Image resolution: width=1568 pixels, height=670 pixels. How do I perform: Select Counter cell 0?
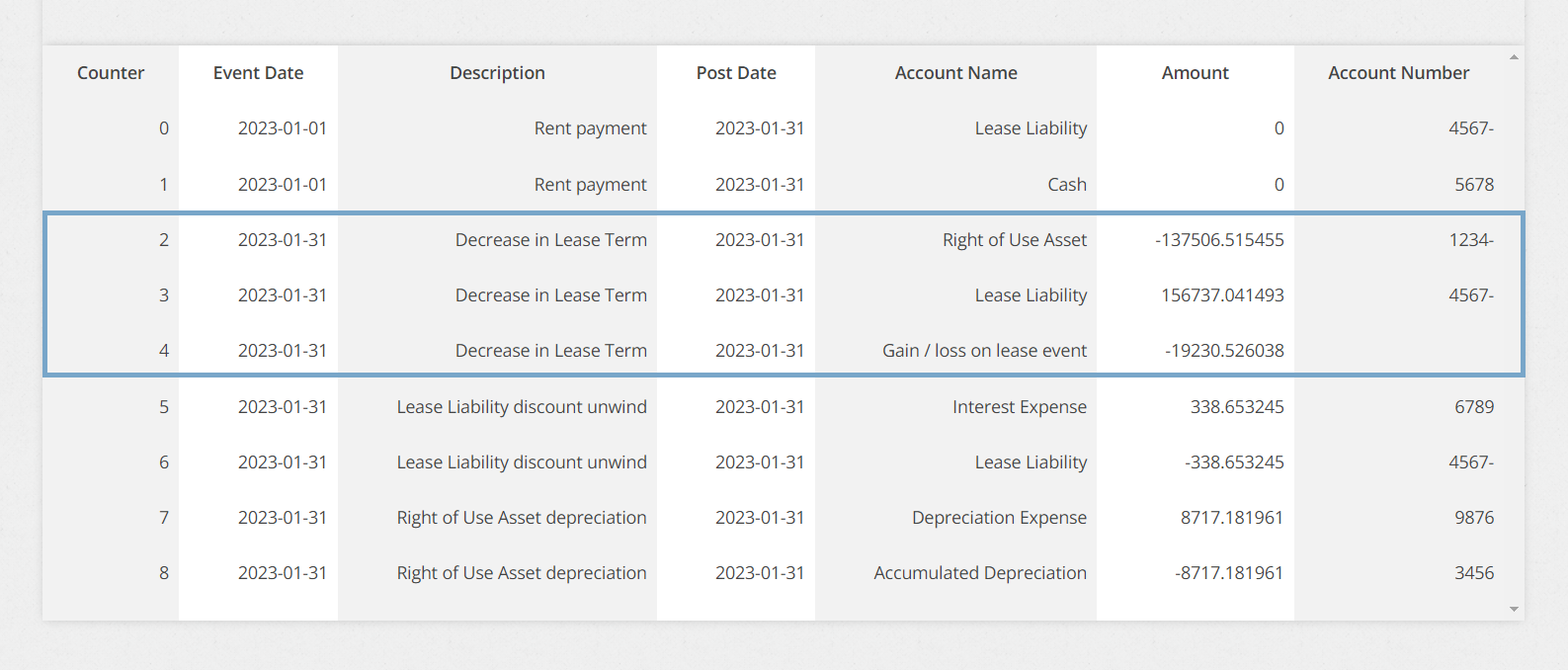164,128
